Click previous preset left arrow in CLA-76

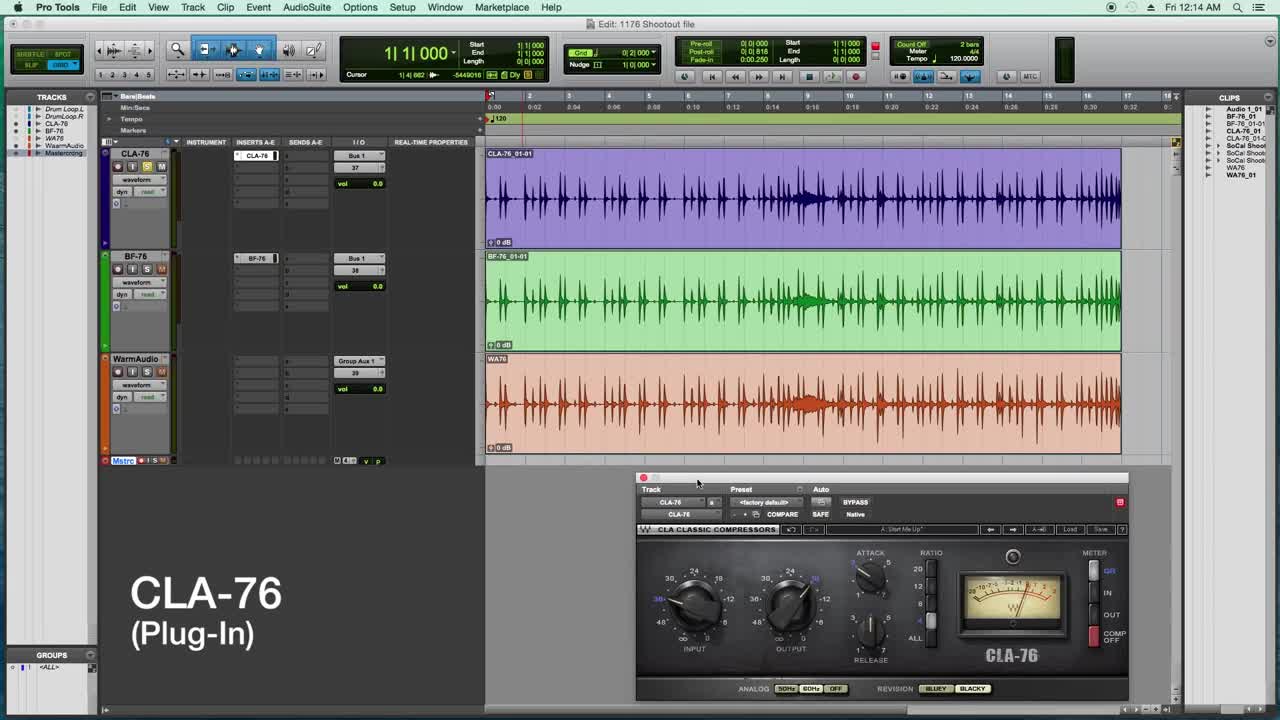(990, 529)
